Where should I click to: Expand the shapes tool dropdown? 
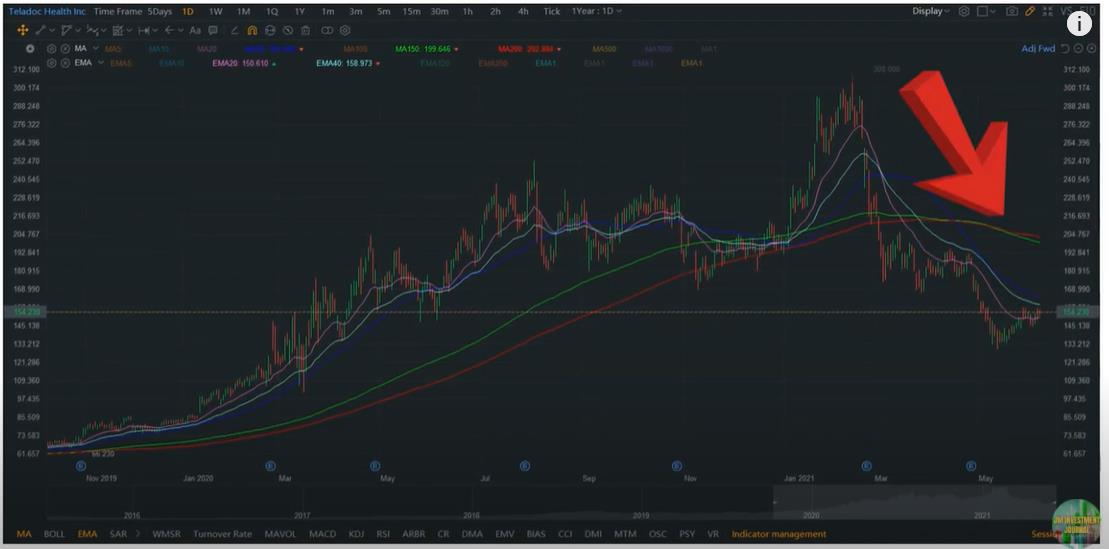tap(79, 30)
